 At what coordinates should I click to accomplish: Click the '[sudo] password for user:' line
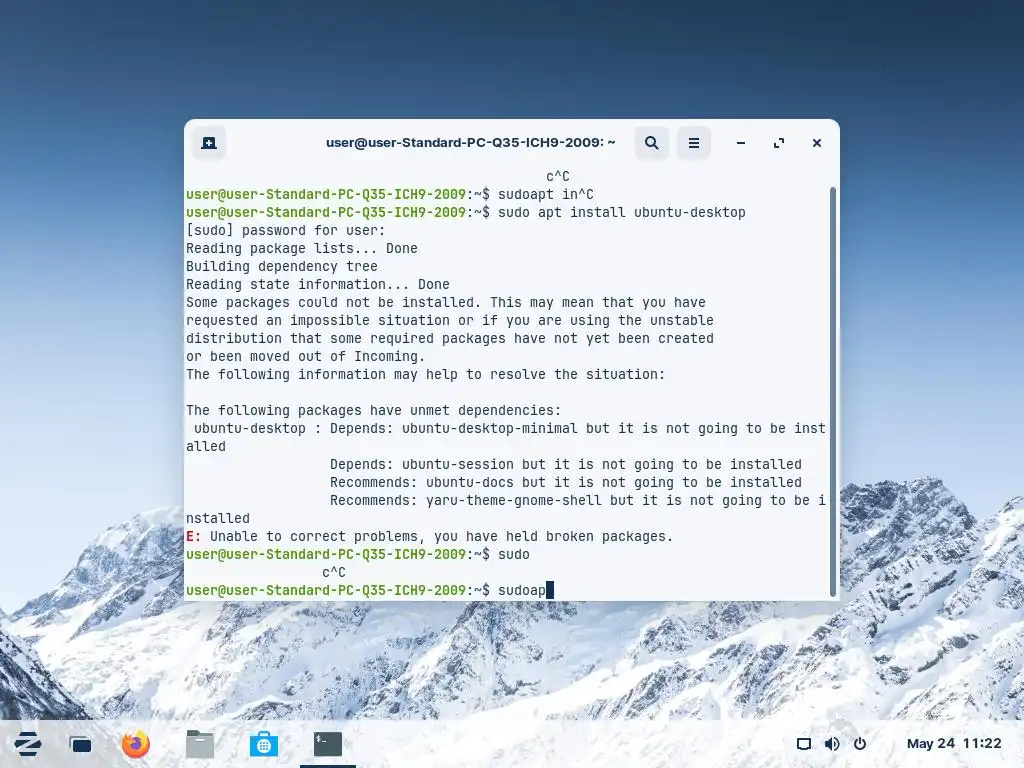pyautogui.click(x=285, y=231)
